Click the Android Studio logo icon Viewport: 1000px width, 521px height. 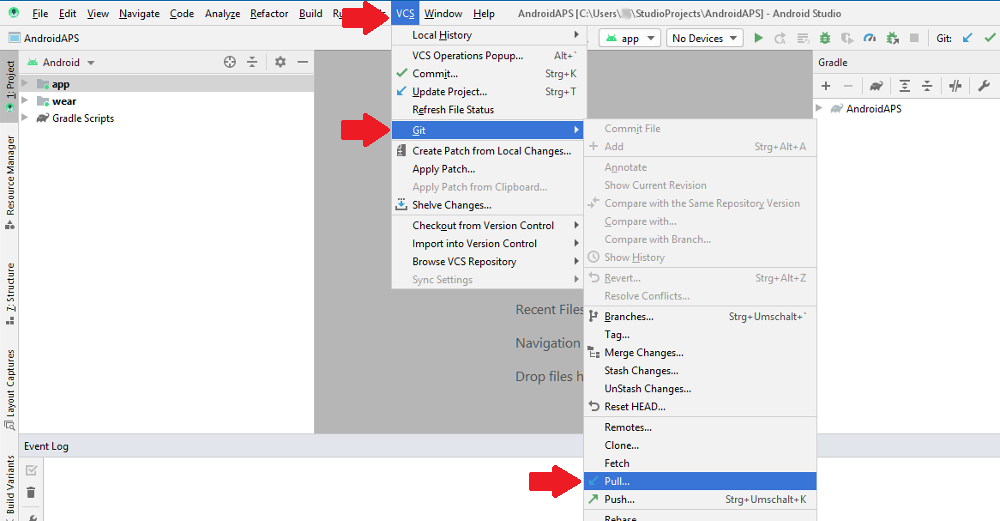pos(13,13)
